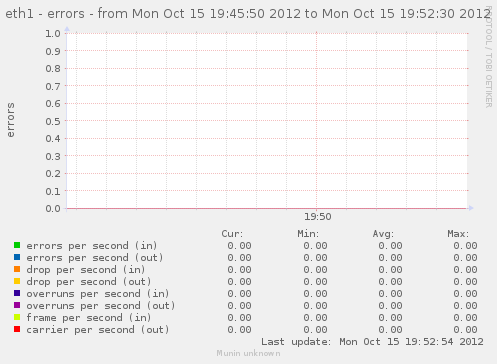Click the red carrier per second (out) swatch

pos(17,329)
